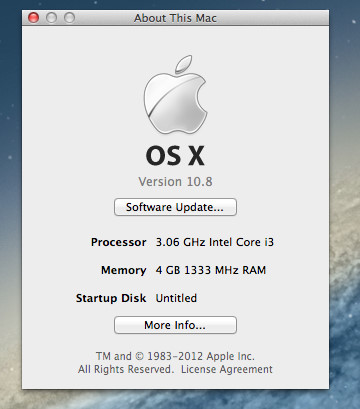Viewport: 360px width, 409px height.
Task: Click the gray minimize window button
Action: coord(51,18)
